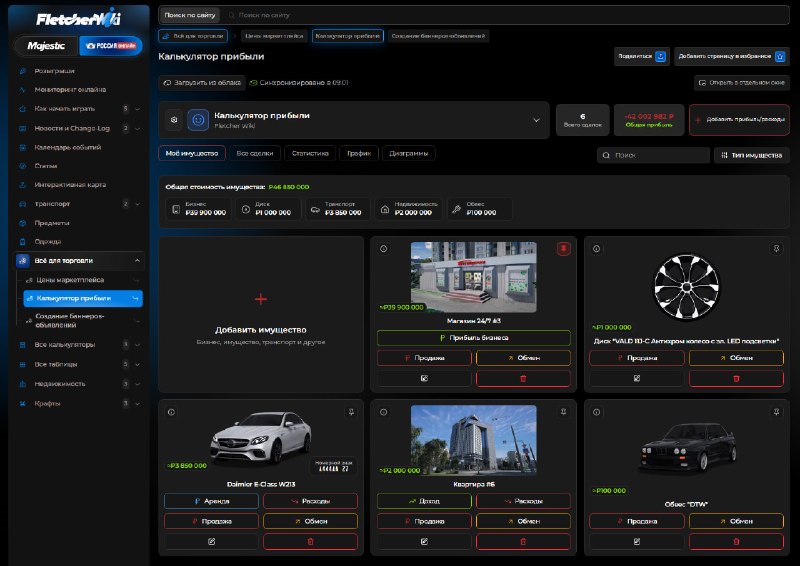Open the Все сделки tab
Image resolution: width=800 pixels, height=566 pixels.
coord(255,153)
